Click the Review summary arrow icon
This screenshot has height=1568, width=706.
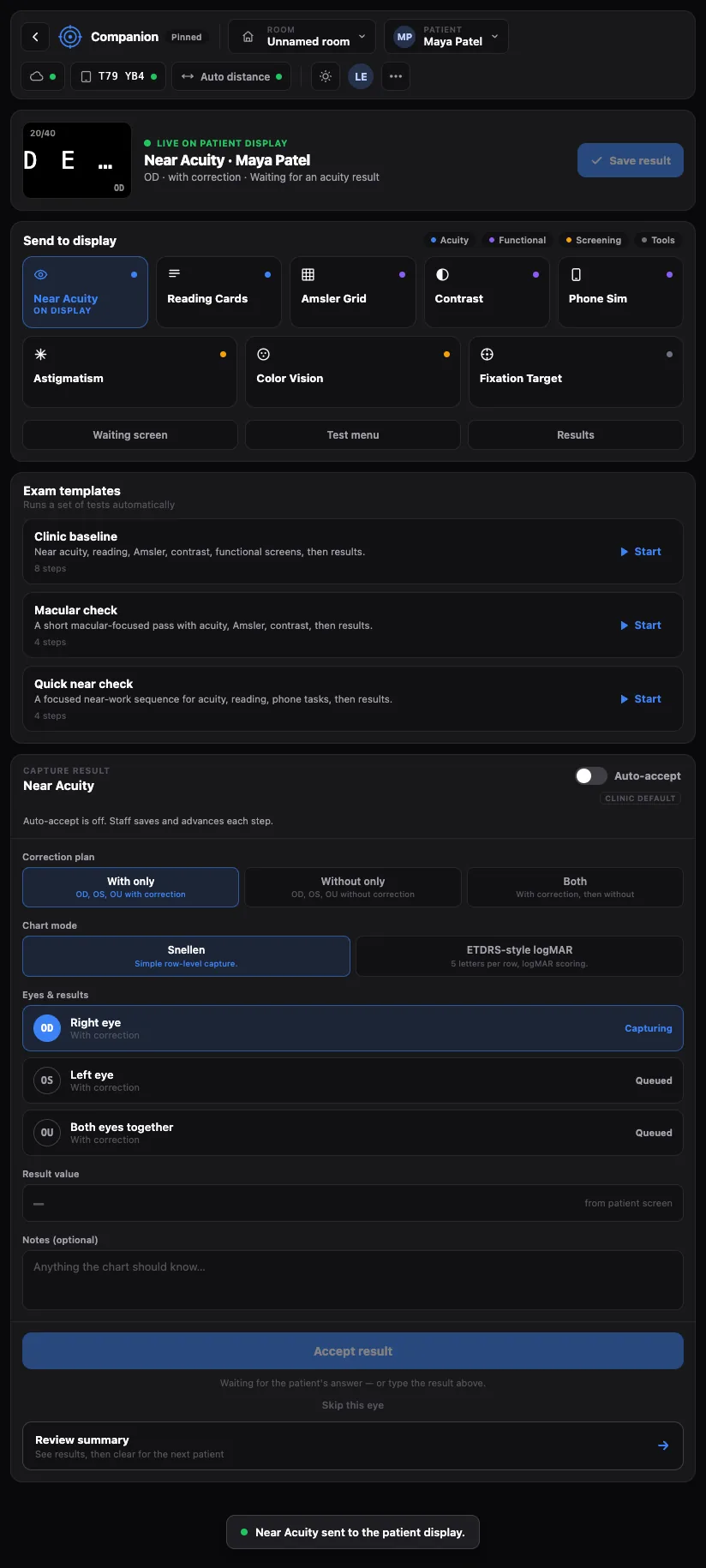click(x=663, y=1445)
